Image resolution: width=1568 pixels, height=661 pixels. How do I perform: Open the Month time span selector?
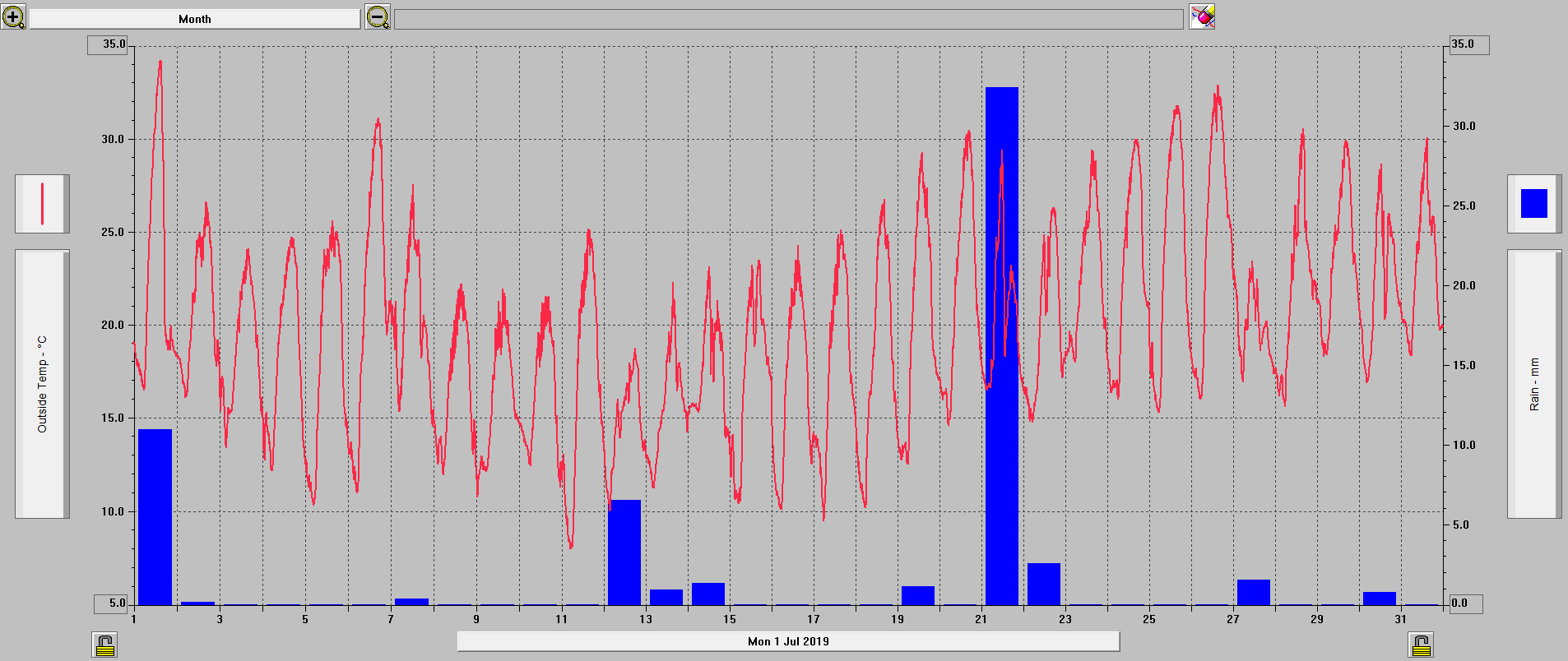(195, 19)
